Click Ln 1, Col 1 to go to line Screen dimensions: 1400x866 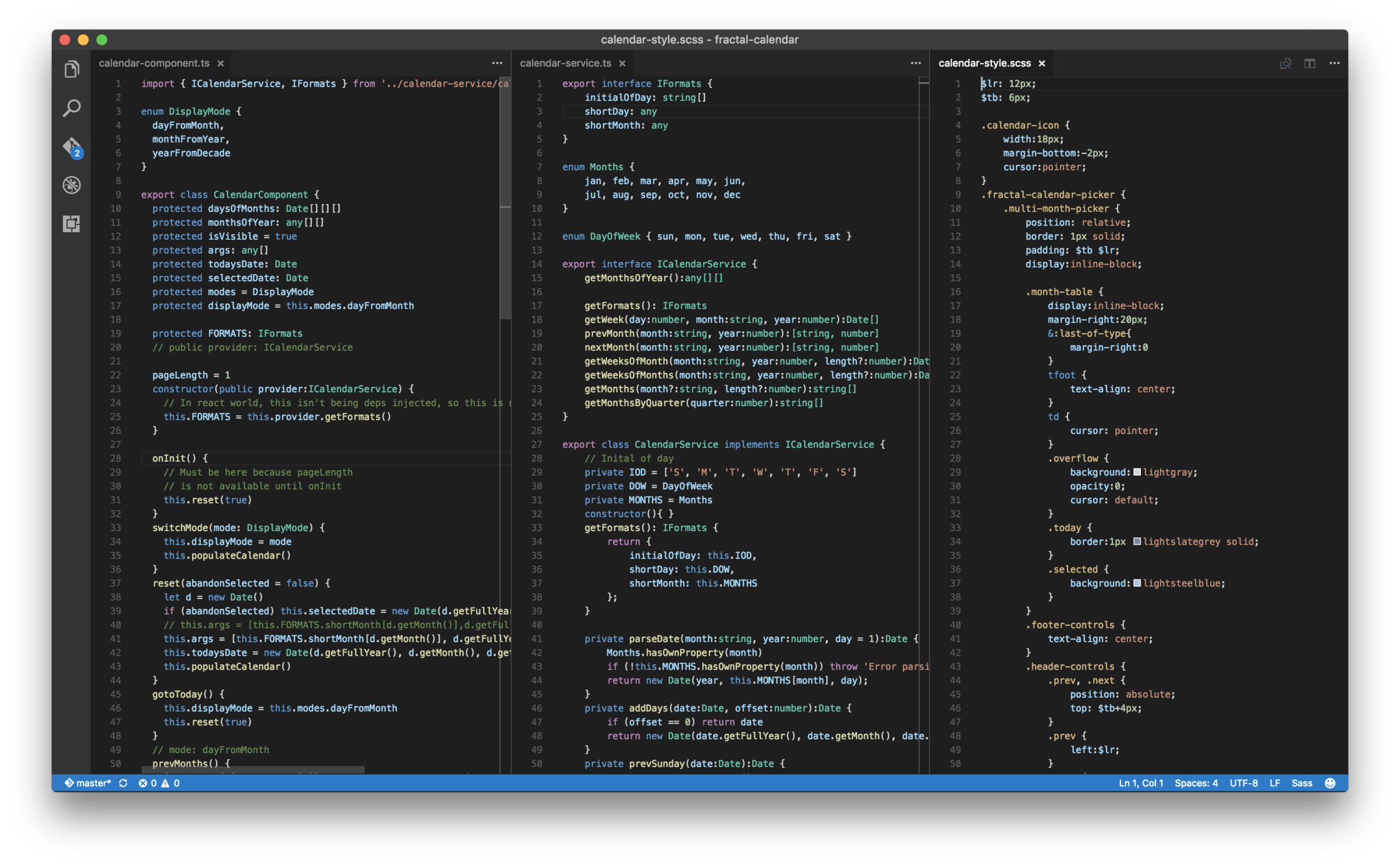(1141, 783)
